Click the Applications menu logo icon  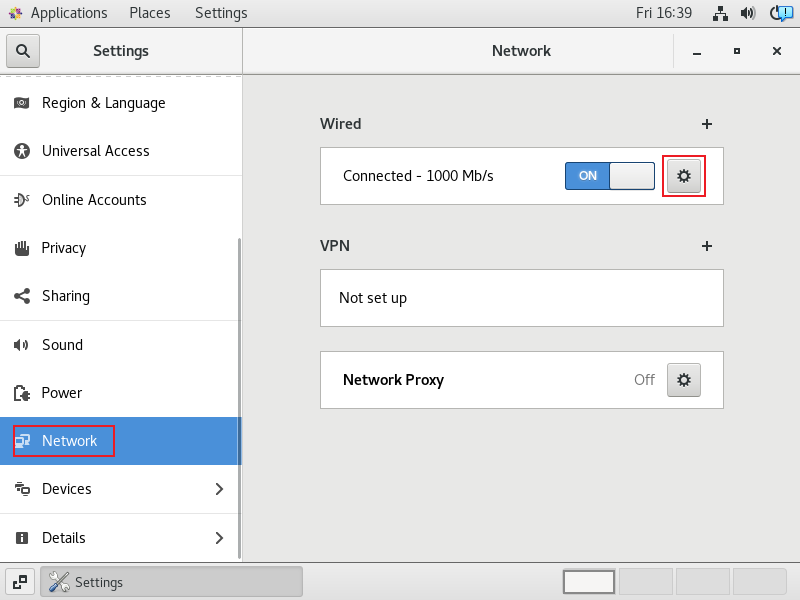point(15,13)
